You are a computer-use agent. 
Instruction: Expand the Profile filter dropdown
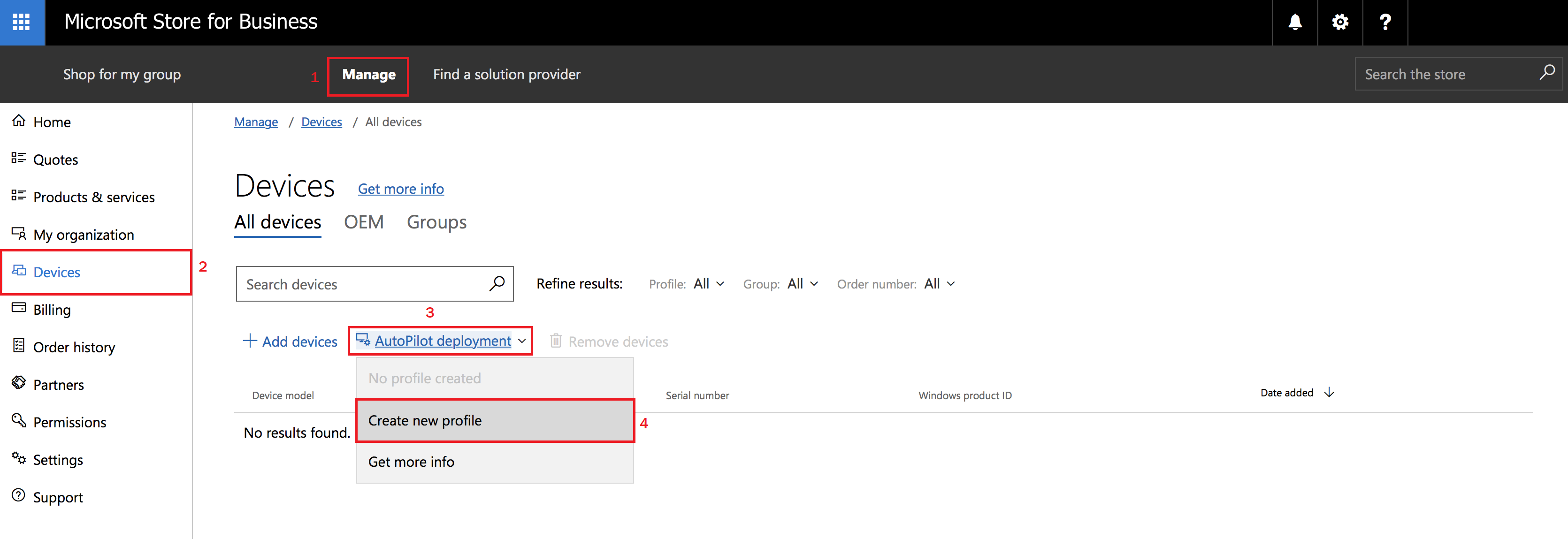click(708, 283)
